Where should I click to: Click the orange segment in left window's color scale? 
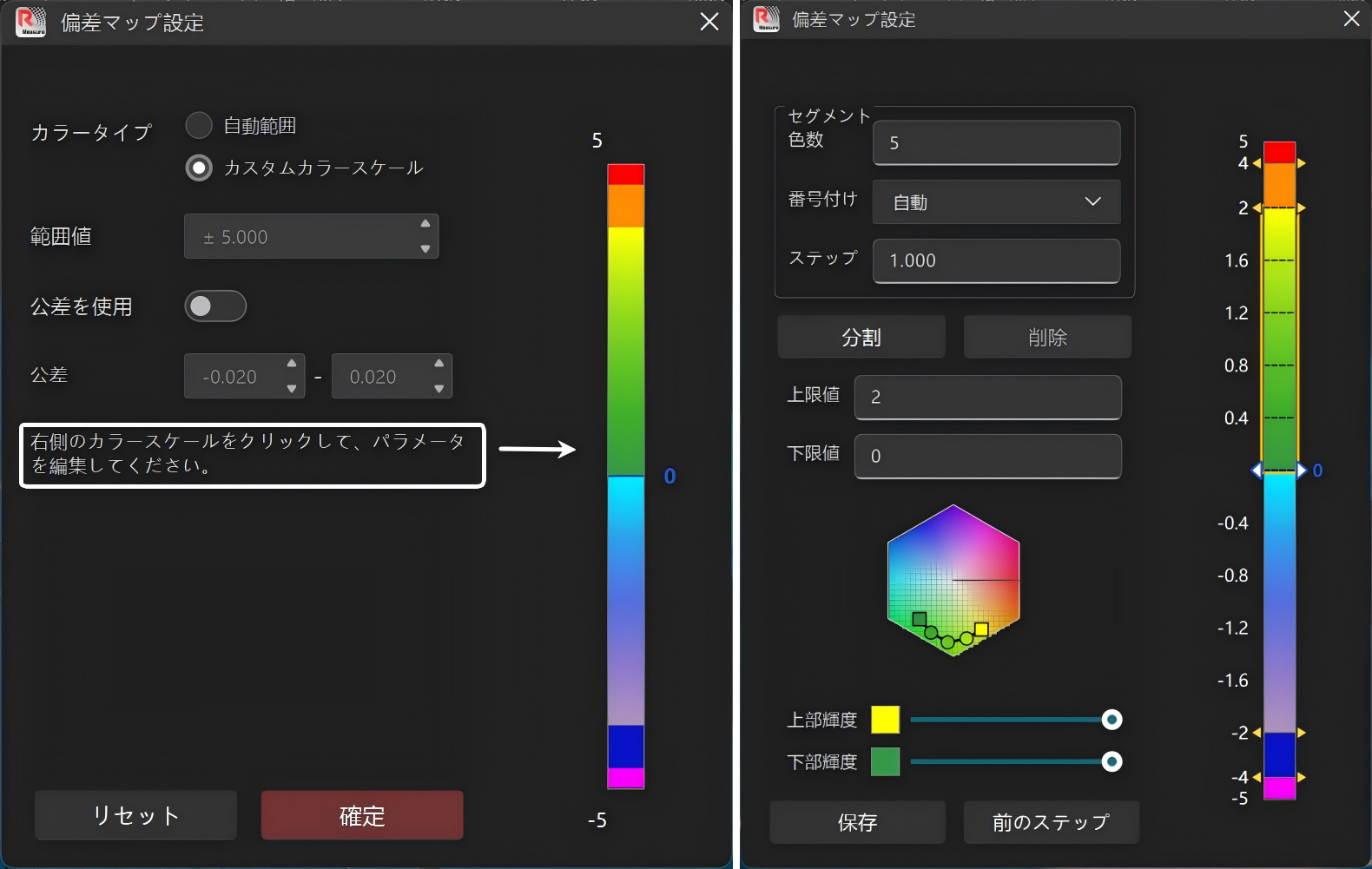coord(626,207)
